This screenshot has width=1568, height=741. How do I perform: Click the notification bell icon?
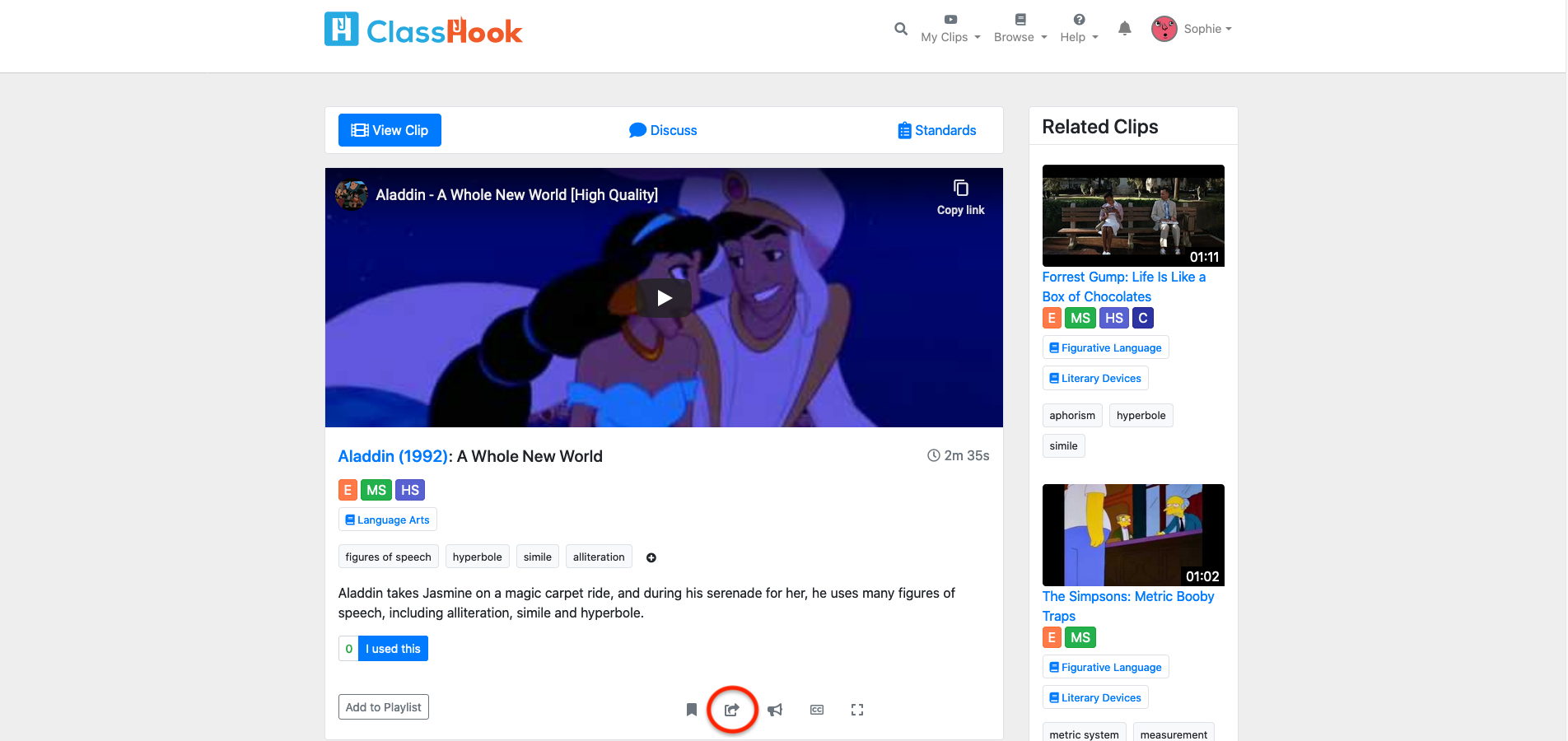click(1125, 28)
